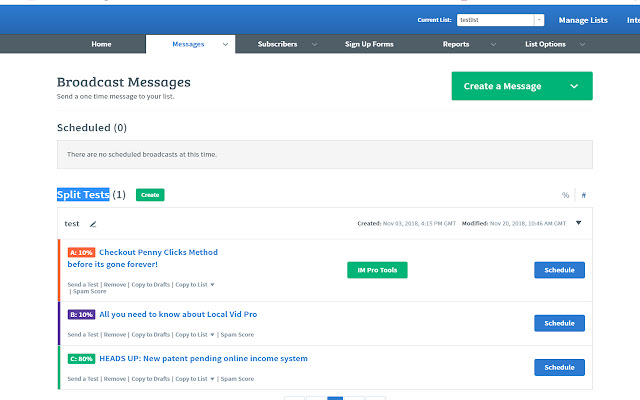Open the Current List dropdown

pyautogui.click(x=539, y=20)
